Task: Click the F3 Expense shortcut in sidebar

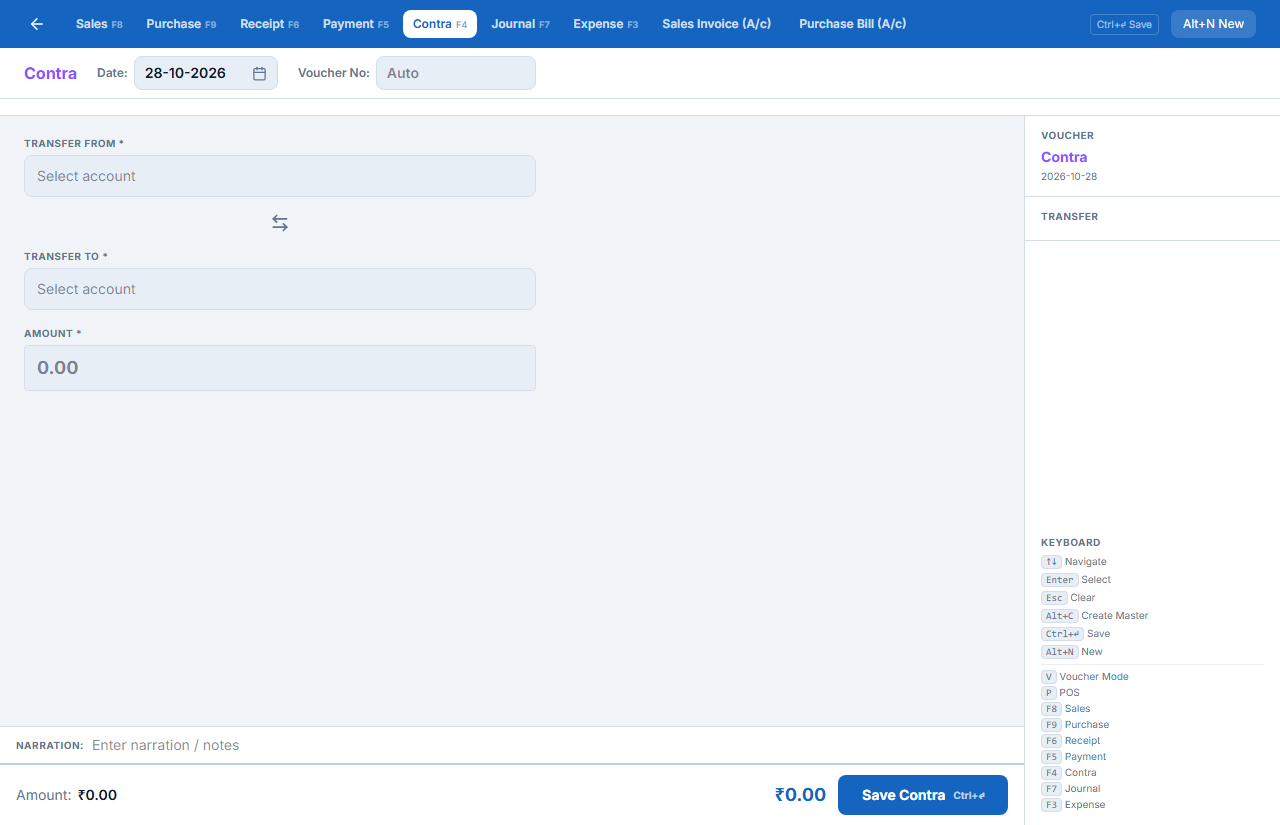Action: pyautogui.click(x=1073, y=805)
